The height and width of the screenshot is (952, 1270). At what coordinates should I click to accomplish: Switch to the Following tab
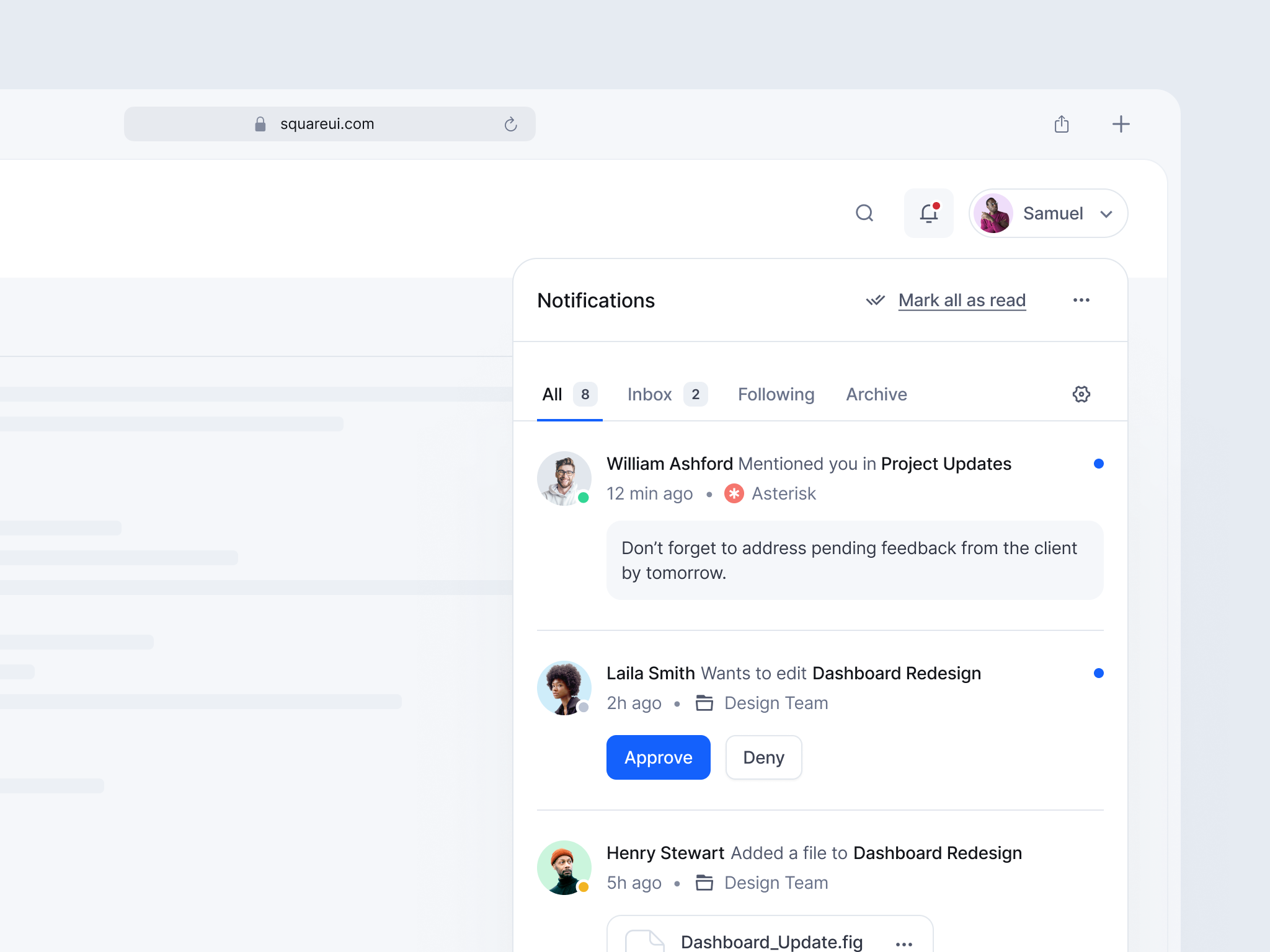[776, 394]
